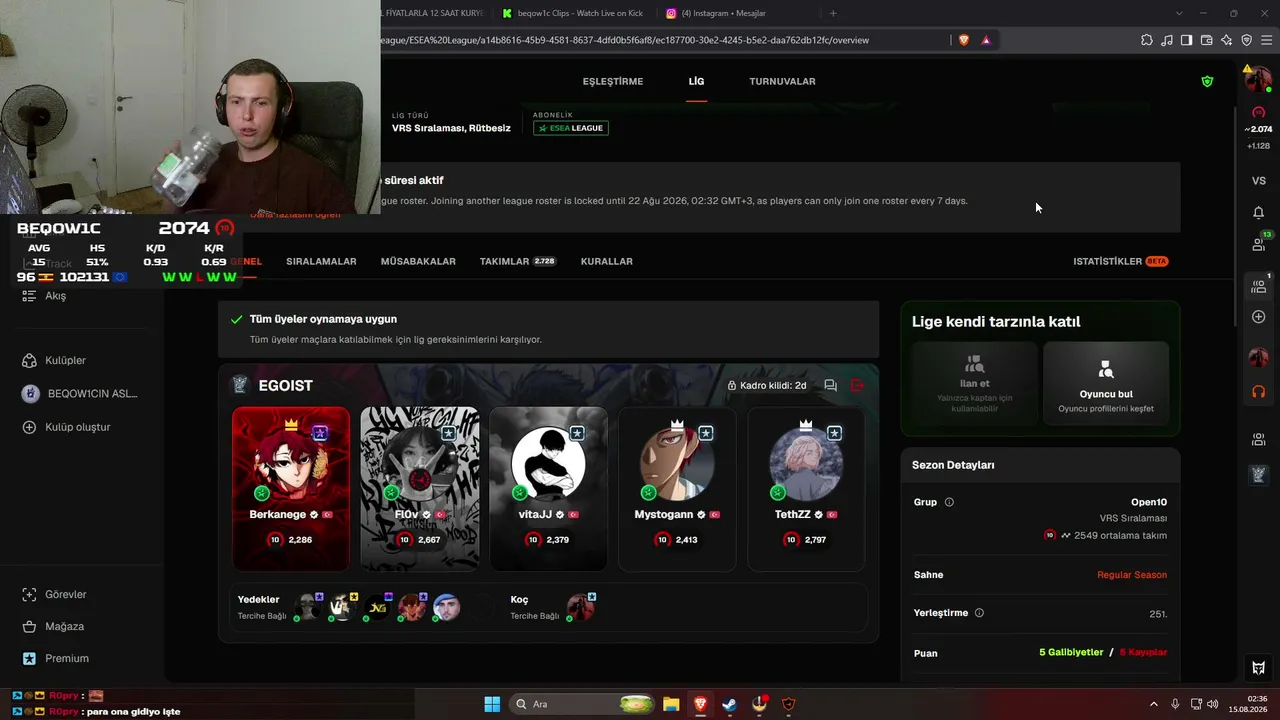Open the SIRALAMALAR tab
The image size is (1280, 720).
(x=321, y=261)
